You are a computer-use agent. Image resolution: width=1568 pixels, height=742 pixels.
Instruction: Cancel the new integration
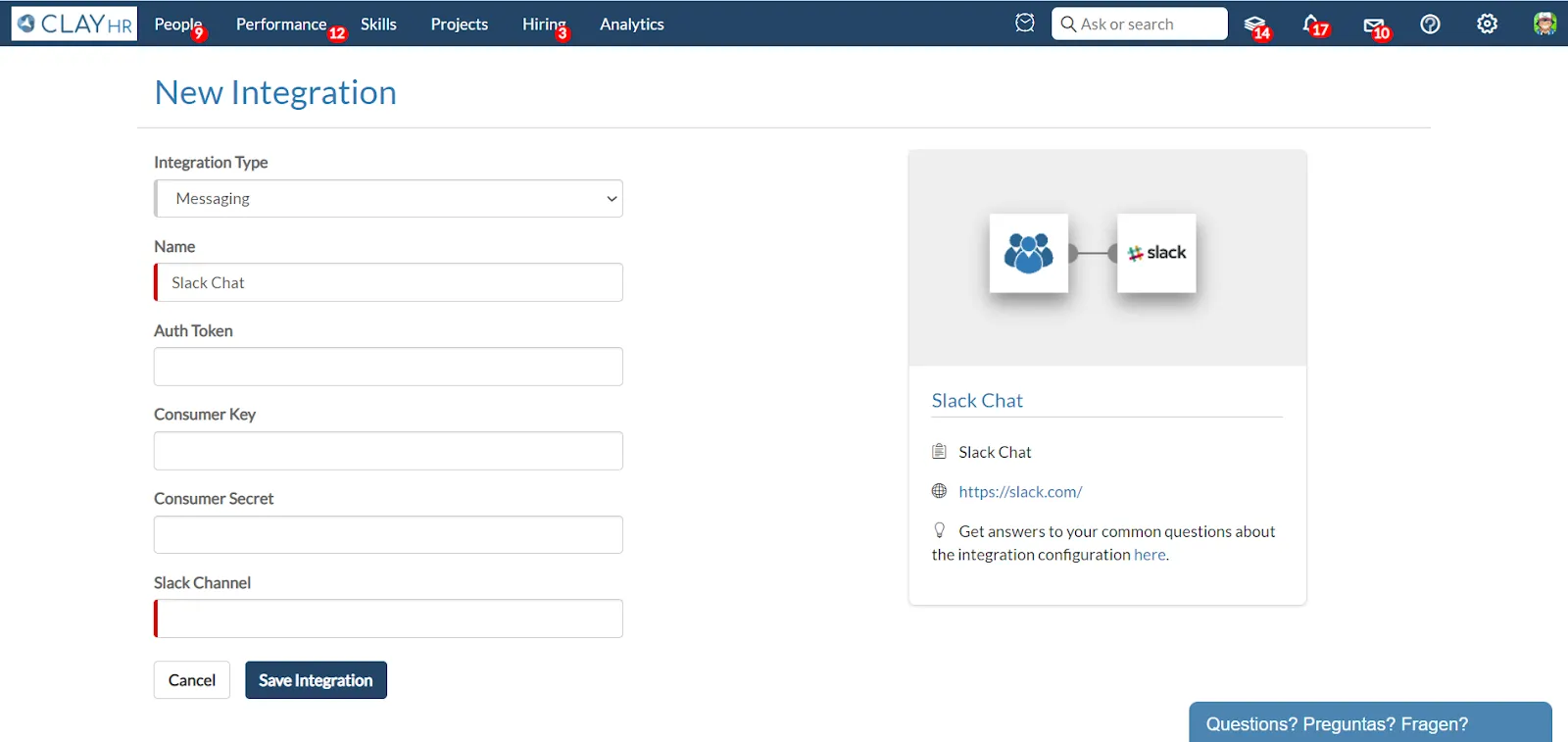click(x=192, y=680)
